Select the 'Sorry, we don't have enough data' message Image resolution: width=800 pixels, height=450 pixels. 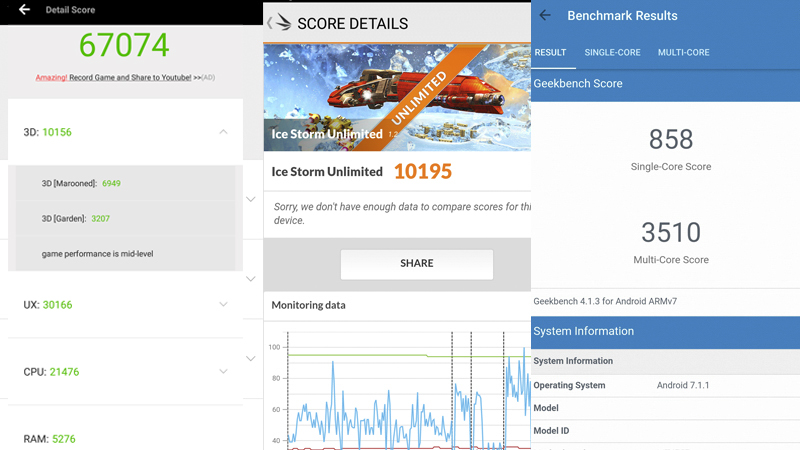click(x=402, y=213)
